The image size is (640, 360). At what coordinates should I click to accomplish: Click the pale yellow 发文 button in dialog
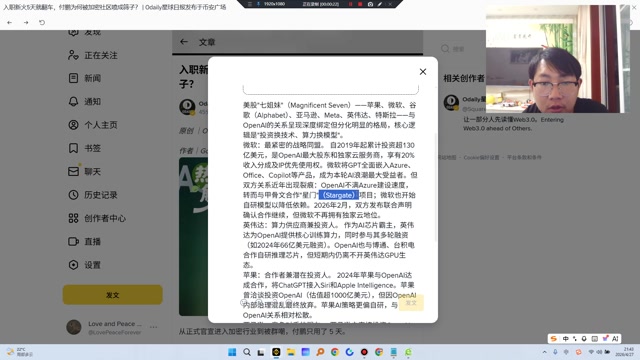(x=411, y=303)
